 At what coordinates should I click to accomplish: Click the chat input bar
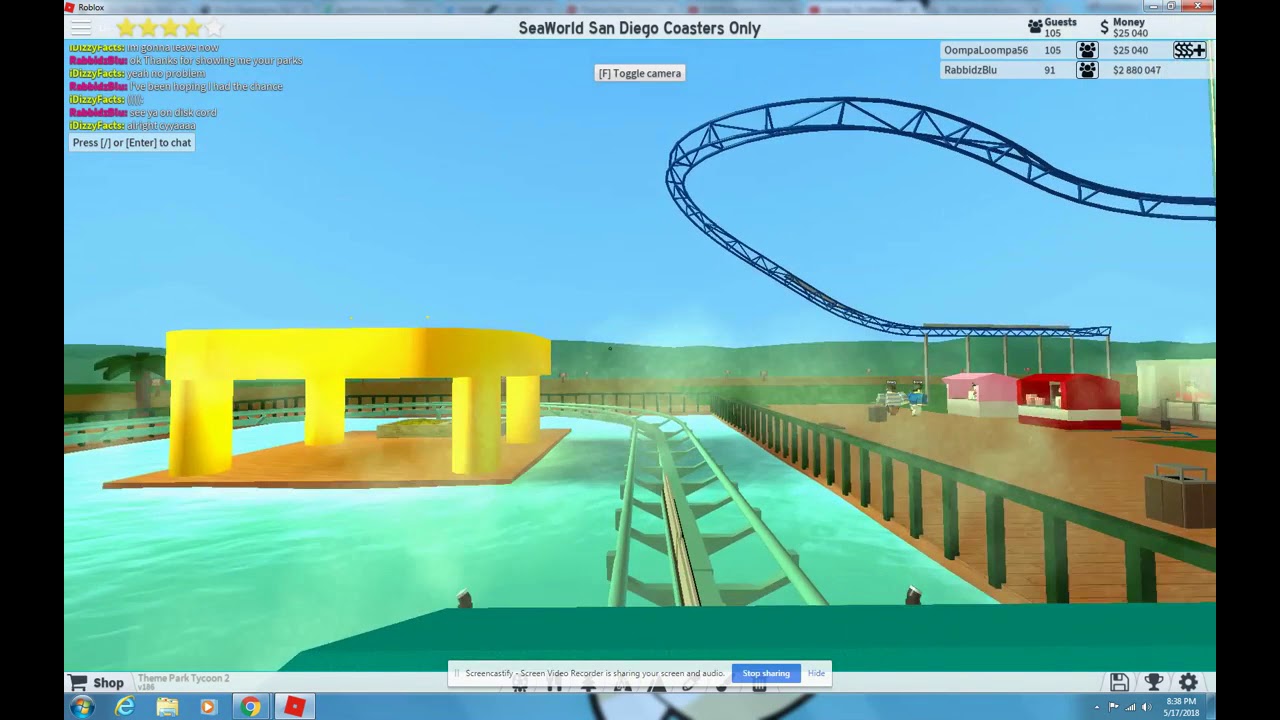(x=131, y=143)
